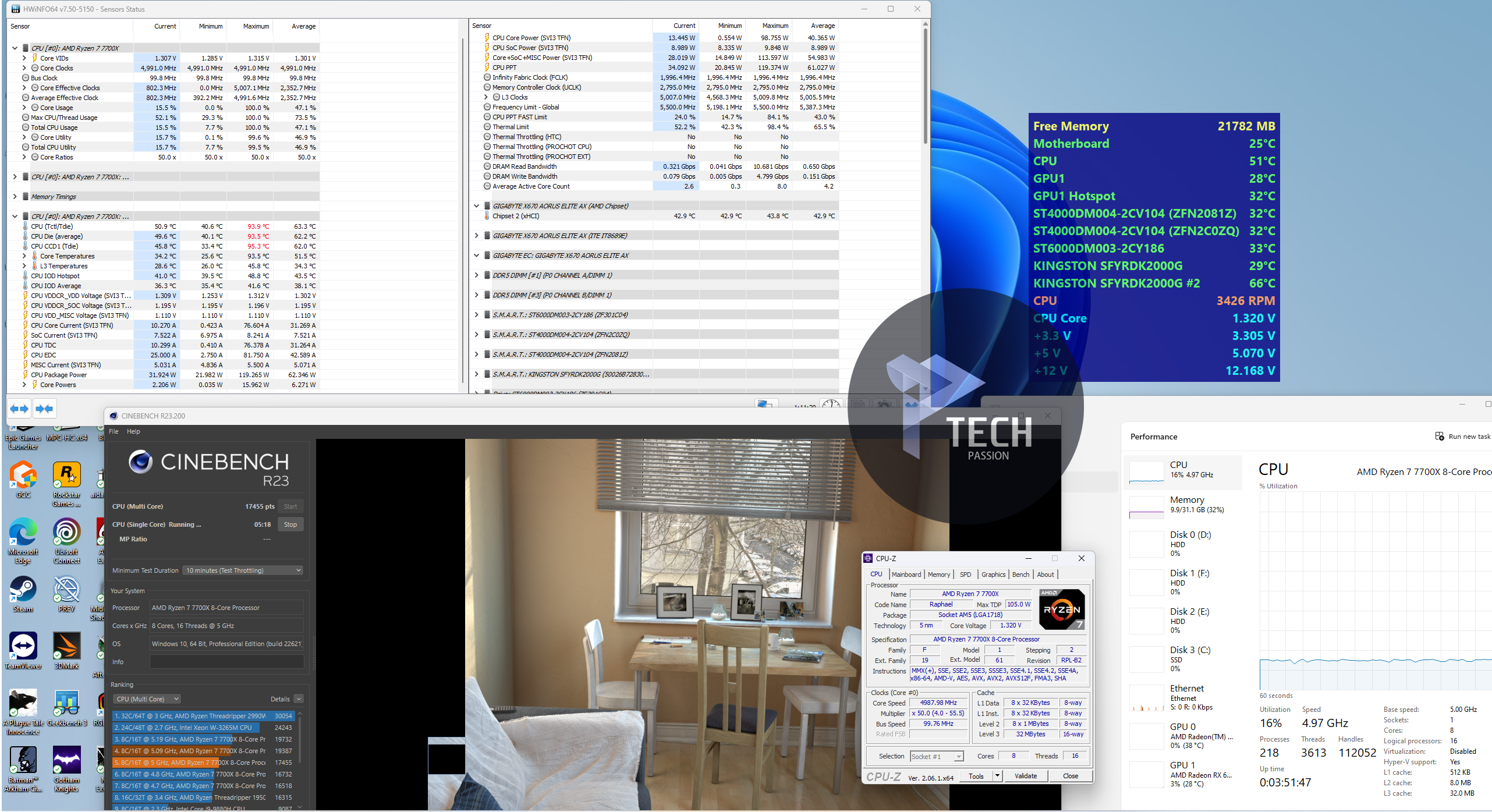Open the Minimum Test Duration dropdown
Viewport: 1492px width, 812px height.
[243, 570]
